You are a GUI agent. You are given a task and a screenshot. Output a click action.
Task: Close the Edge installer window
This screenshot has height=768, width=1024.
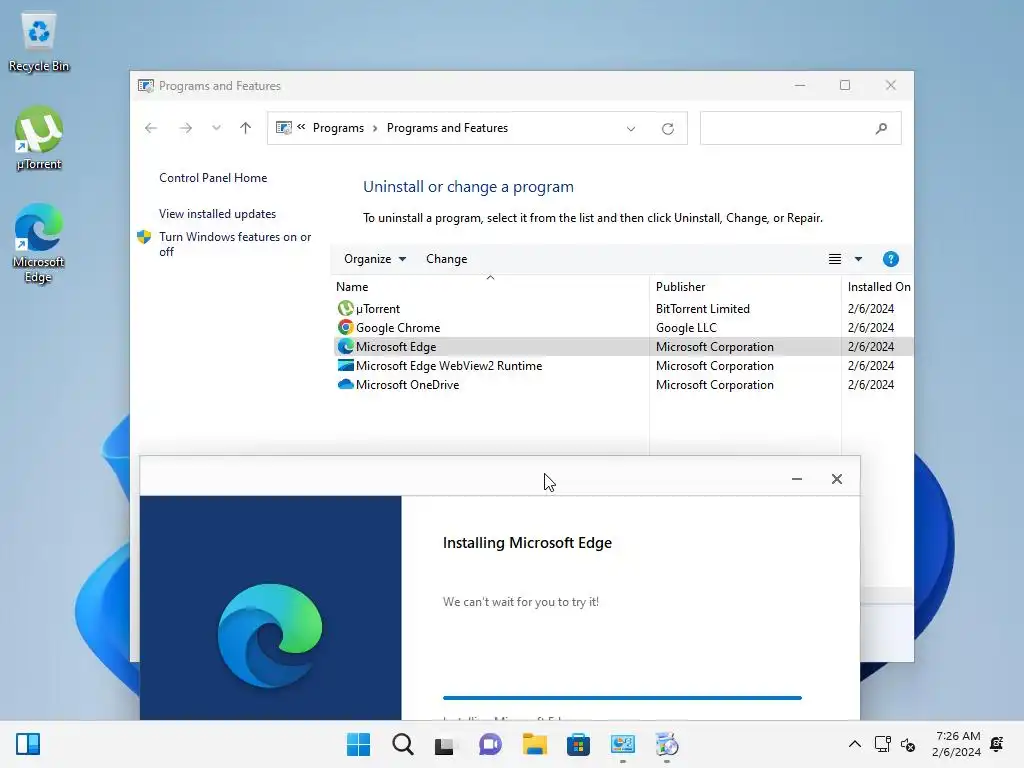click(837, 479)
